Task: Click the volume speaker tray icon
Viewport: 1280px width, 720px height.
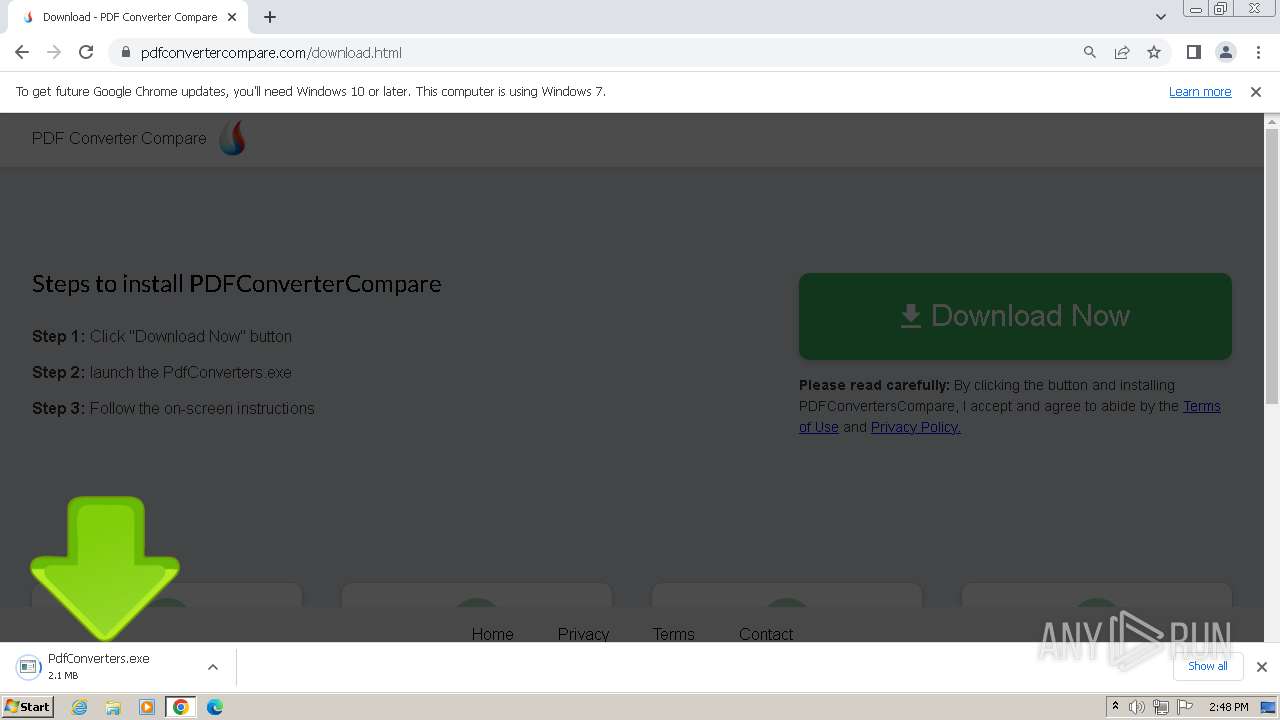Action: 1137,707
